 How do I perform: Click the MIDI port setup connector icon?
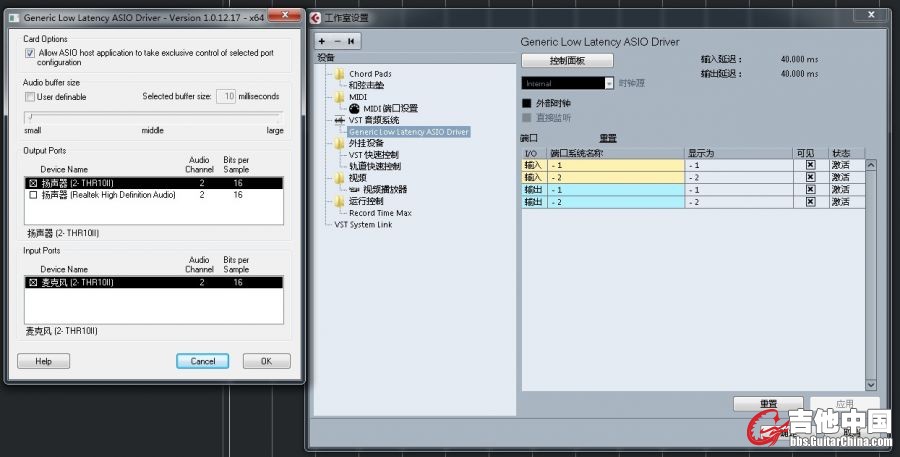click(354, 109)
